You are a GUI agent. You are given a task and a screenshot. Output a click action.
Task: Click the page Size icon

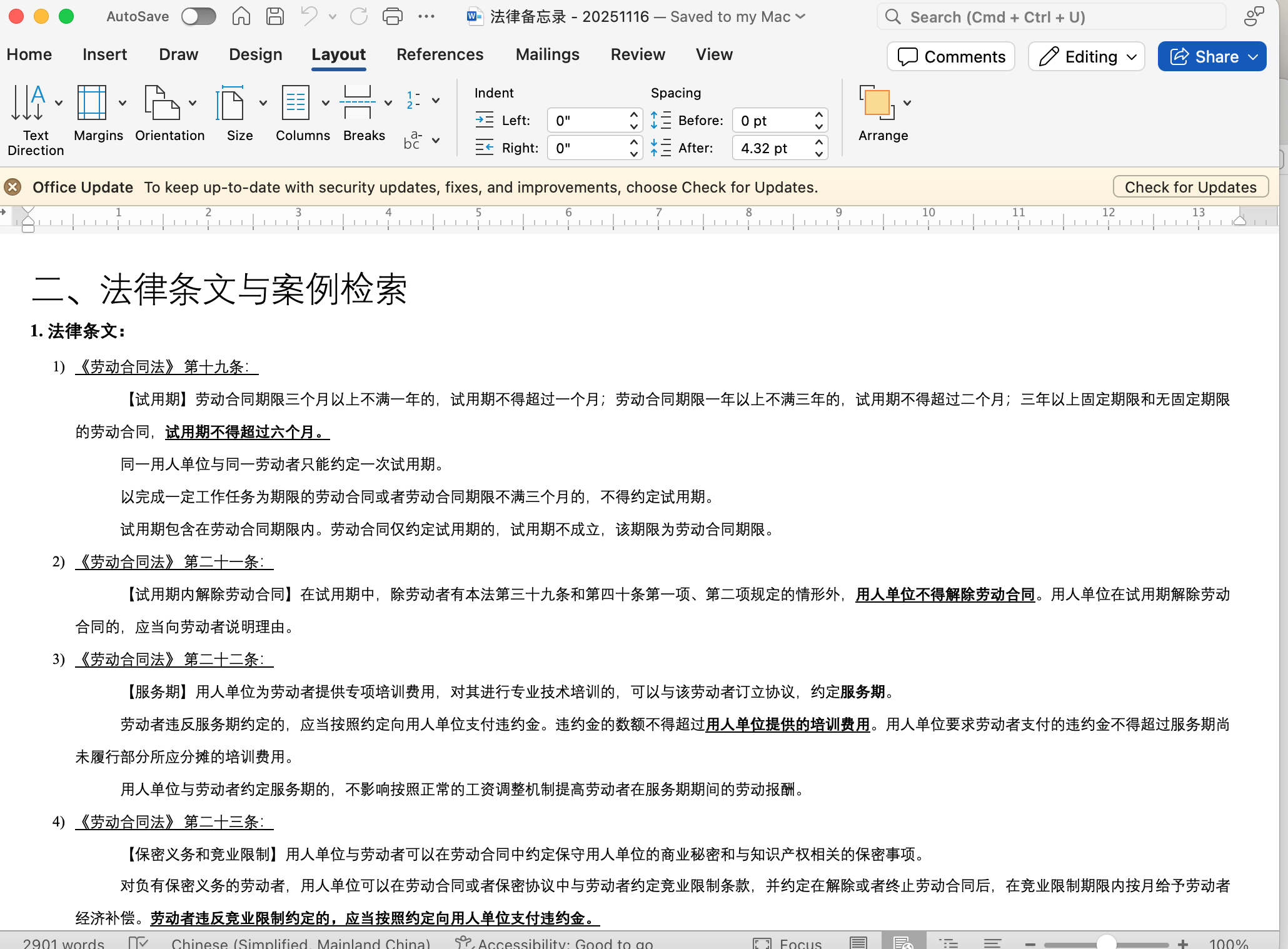pyautogui.click(x=230, y=103)
